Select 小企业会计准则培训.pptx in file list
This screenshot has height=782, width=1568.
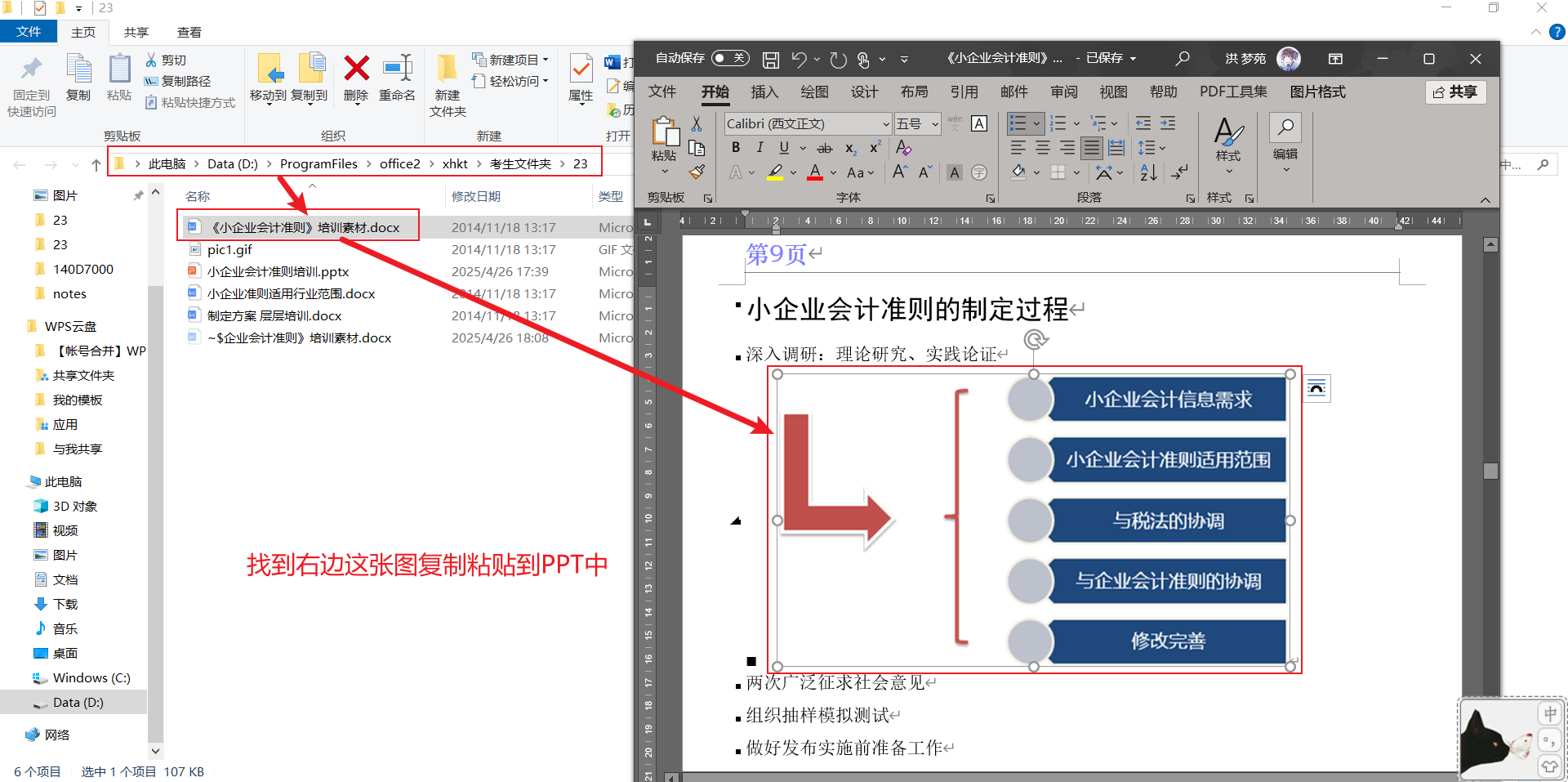(x=278, y=271)
